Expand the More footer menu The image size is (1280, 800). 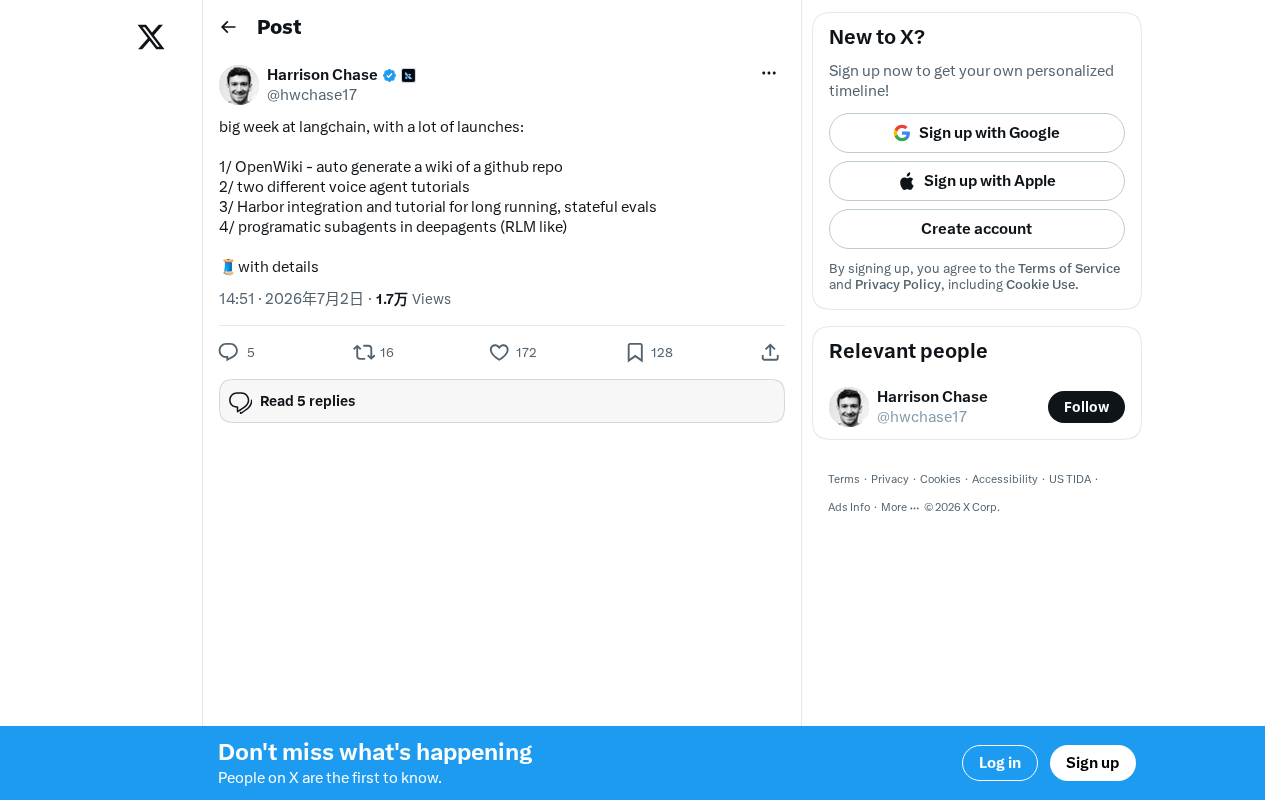[x=900, y=507]
